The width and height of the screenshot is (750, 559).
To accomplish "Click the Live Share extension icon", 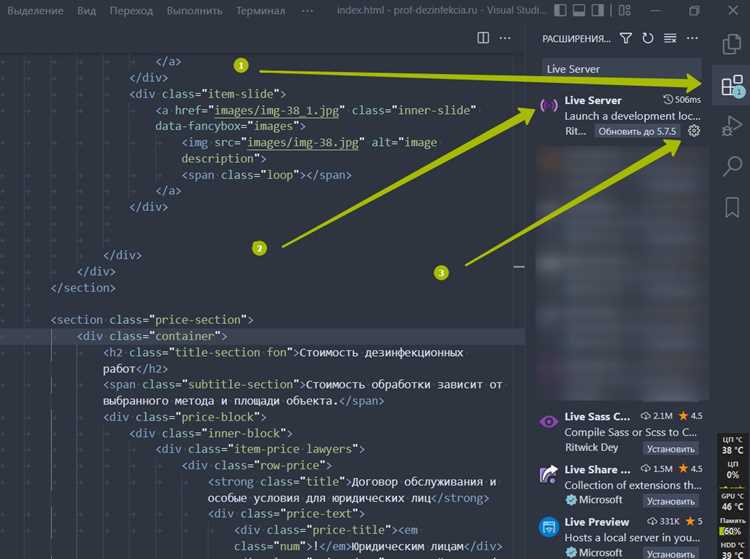I will (x=549, y=474).
